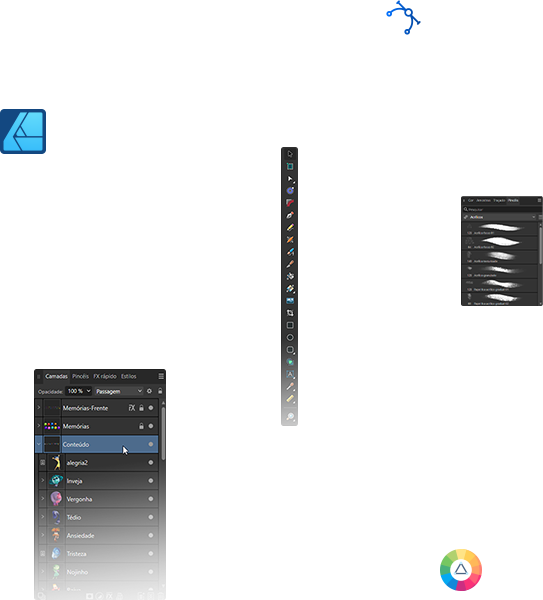The image size is (543, 600).
Task: Hide the Tédio layer
Action: click(151, 517)
